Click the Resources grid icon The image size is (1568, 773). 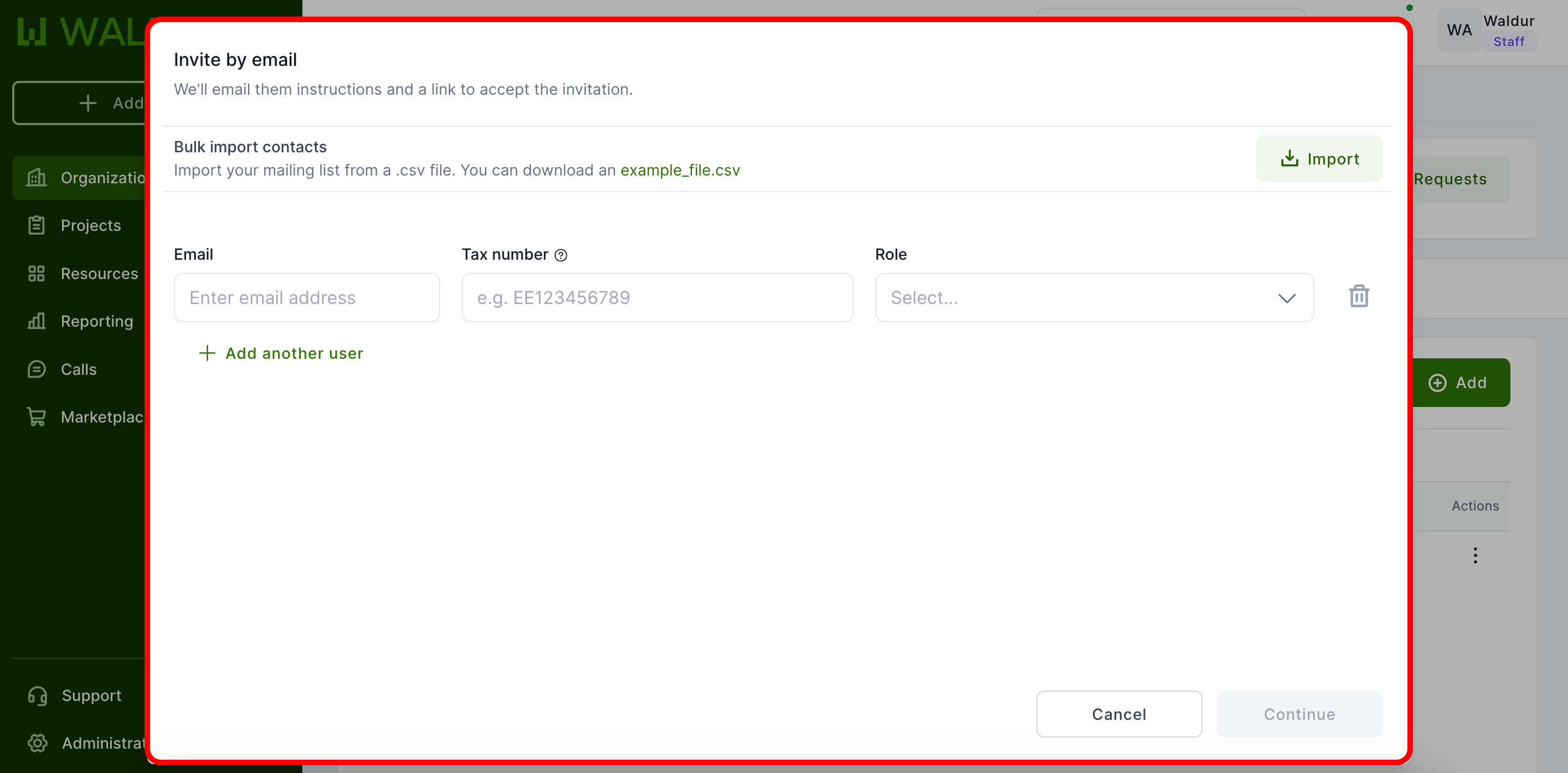(37, 274)
